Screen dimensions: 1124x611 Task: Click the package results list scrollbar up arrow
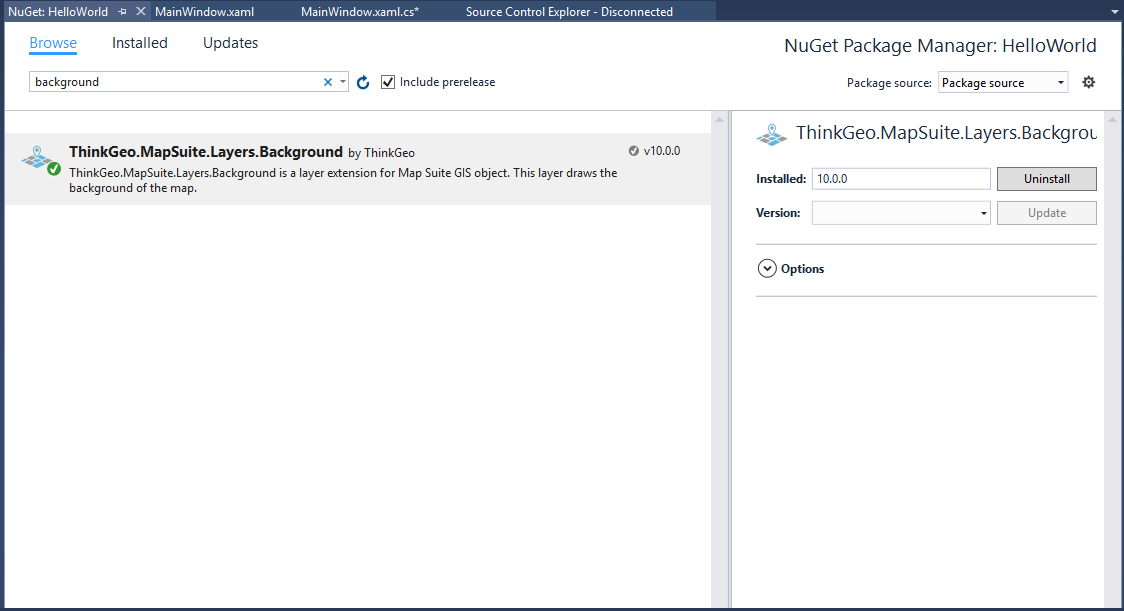pos(720,120)
